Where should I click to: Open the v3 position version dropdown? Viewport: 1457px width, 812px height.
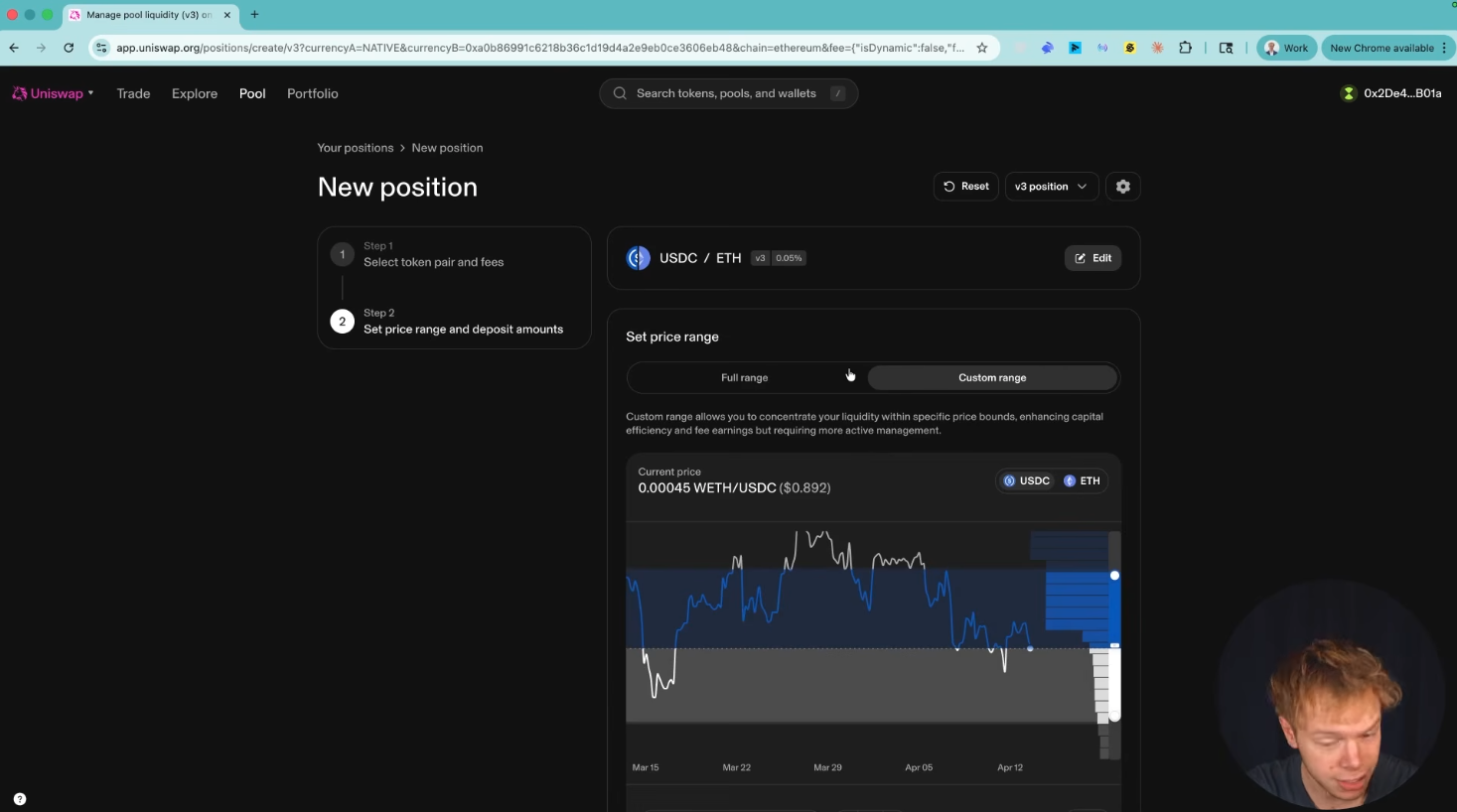tap(1052, 187)
